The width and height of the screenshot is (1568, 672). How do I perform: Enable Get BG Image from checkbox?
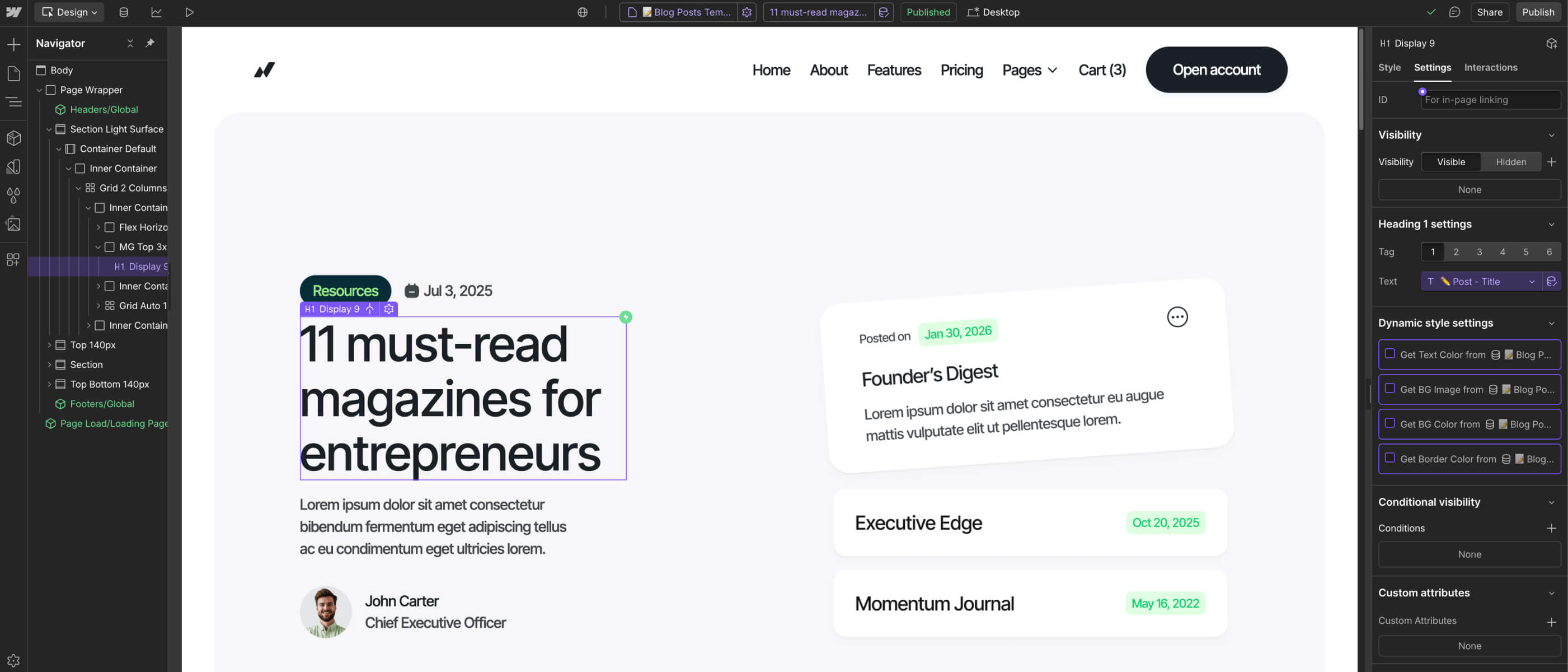tap(1389, 389)
